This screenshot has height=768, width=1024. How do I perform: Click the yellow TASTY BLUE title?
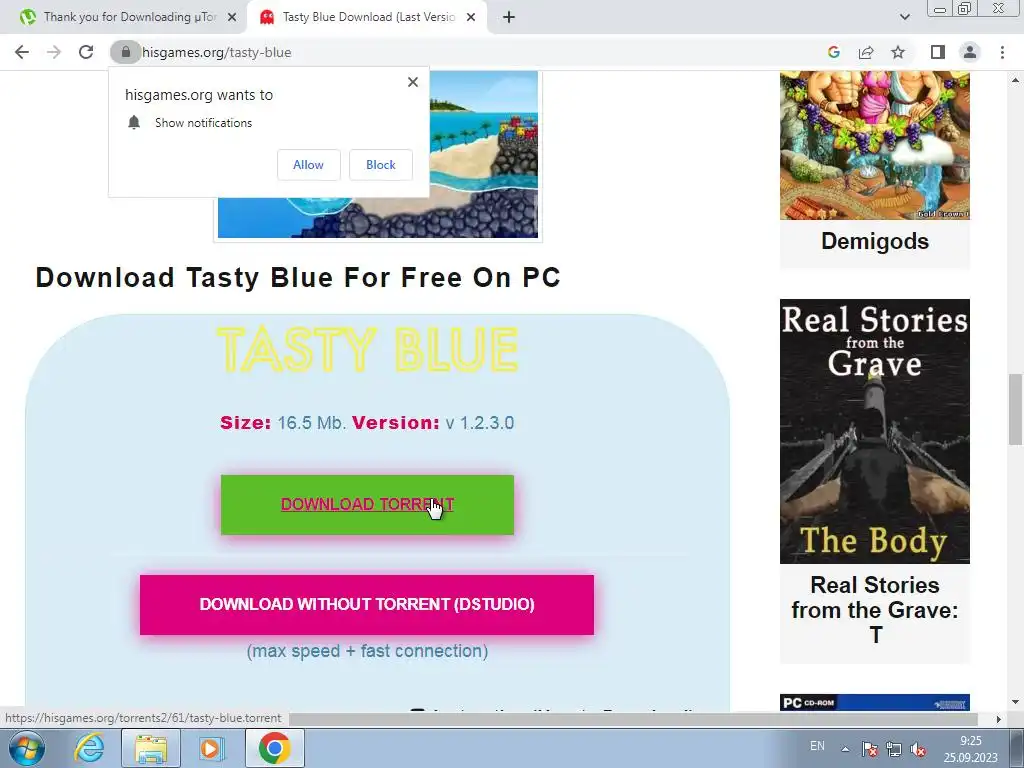[x=367, y=349]
